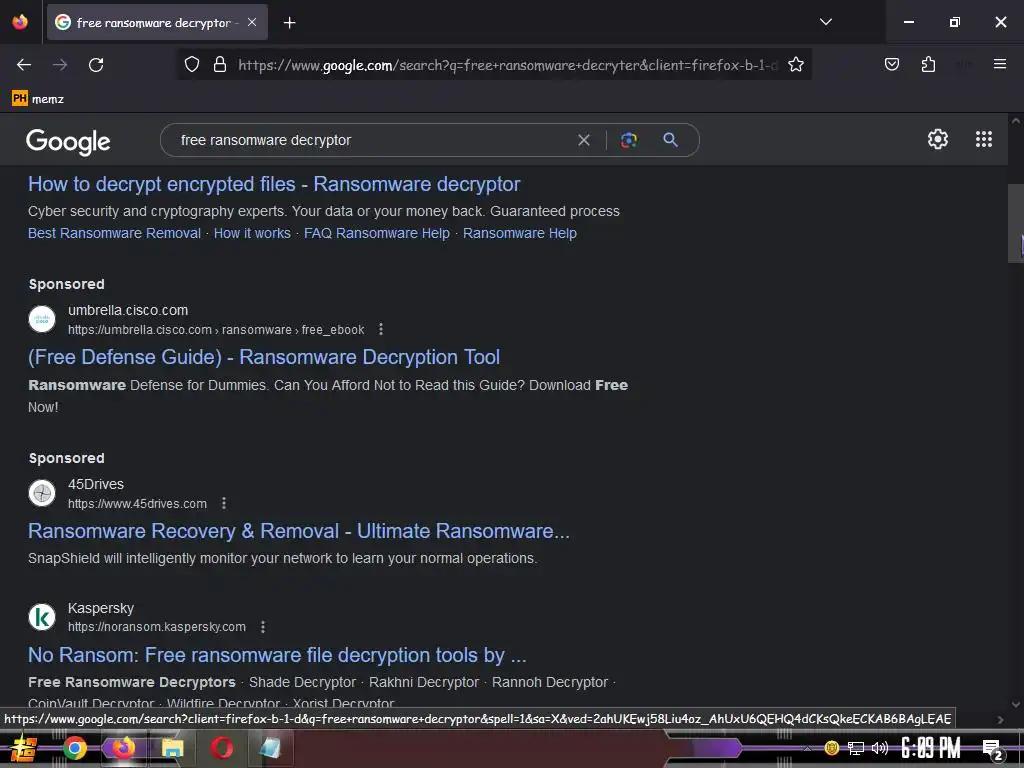Open the 'memz' bookmark in the toolbar
The image size is (1024, 768).
click(38, 99)
